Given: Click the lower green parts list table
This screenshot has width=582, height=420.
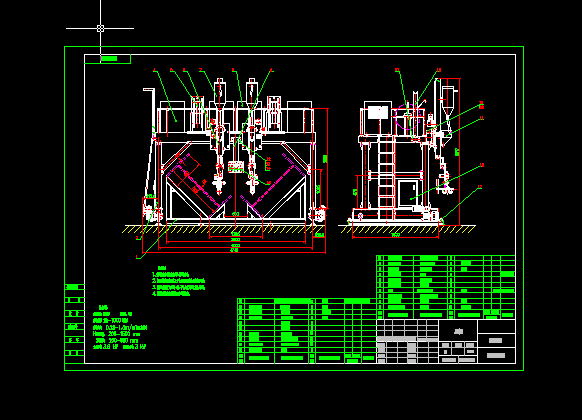Looking at the screenshot, I should click(x=307, y=331).
